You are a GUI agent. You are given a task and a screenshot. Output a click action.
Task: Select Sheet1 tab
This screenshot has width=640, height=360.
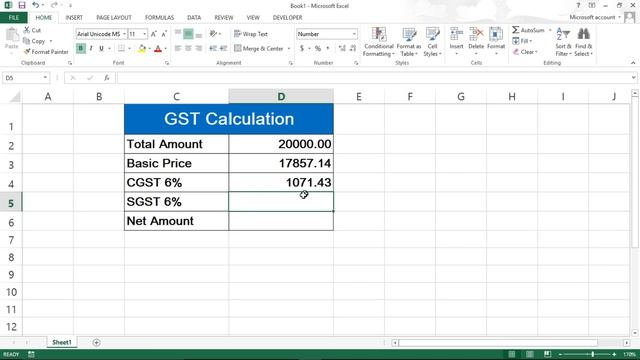62,342
